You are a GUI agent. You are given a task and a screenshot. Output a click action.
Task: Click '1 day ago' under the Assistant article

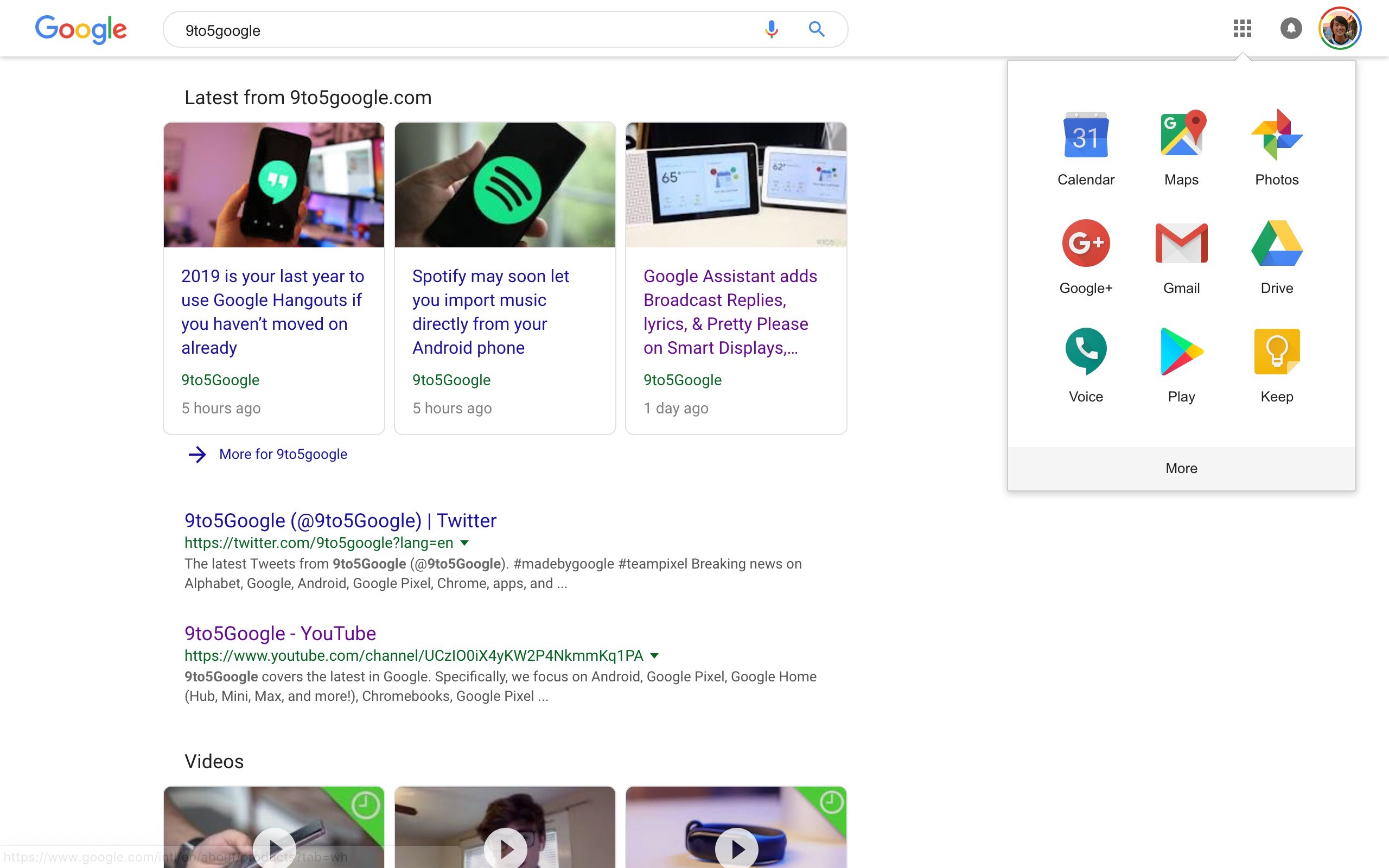[676, 408]
